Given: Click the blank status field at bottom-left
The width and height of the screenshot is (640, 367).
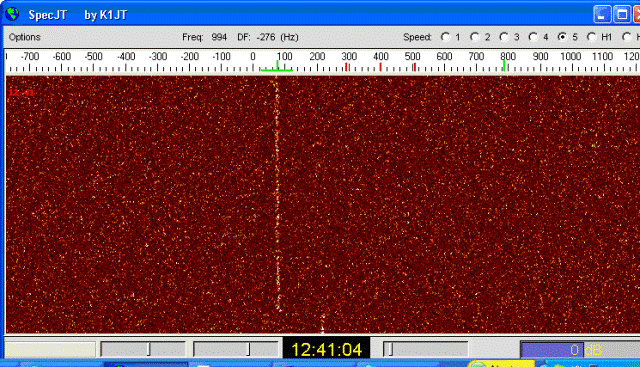Looking at the screenshot, I should (x=50, y=350).
